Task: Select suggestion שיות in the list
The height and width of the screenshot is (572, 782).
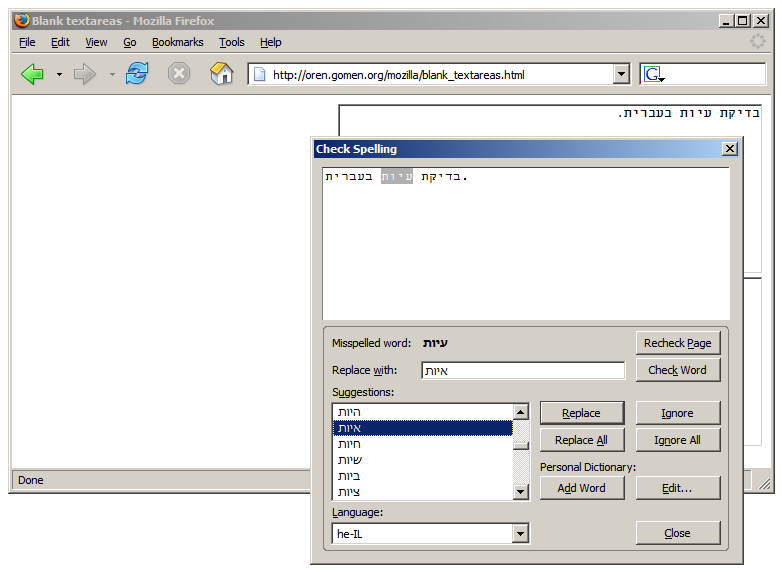Action: click(x=422, y=460)
